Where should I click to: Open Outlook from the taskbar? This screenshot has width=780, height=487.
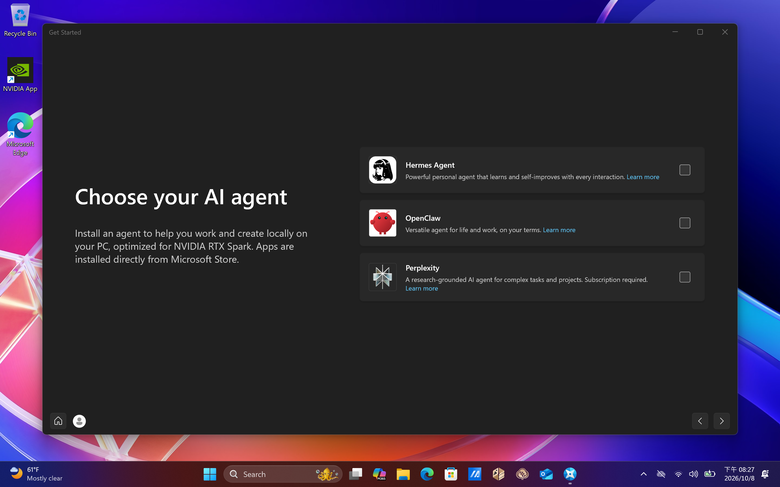pos(546,474)
